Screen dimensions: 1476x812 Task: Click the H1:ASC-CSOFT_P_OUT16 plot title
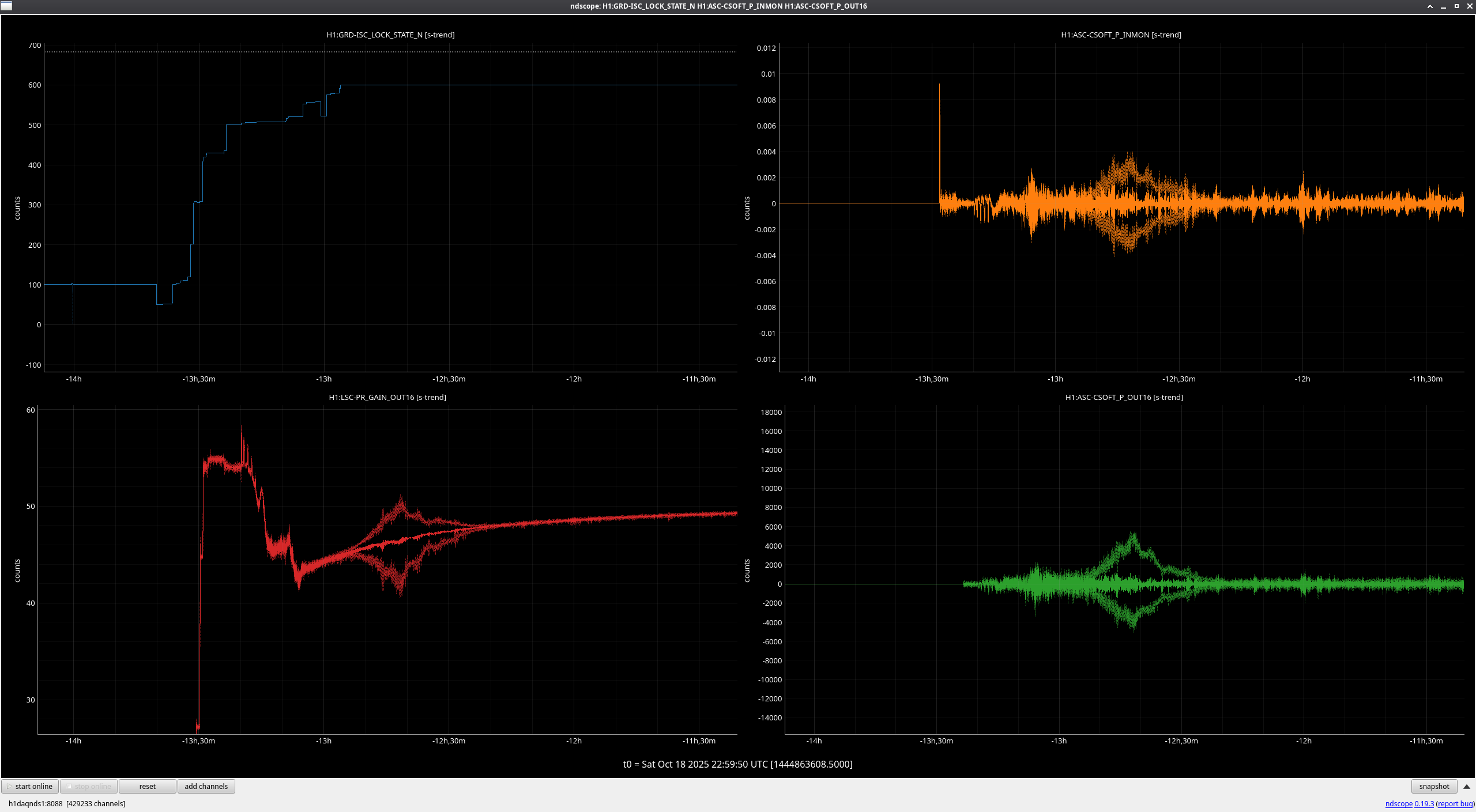tap(1124, 397)
